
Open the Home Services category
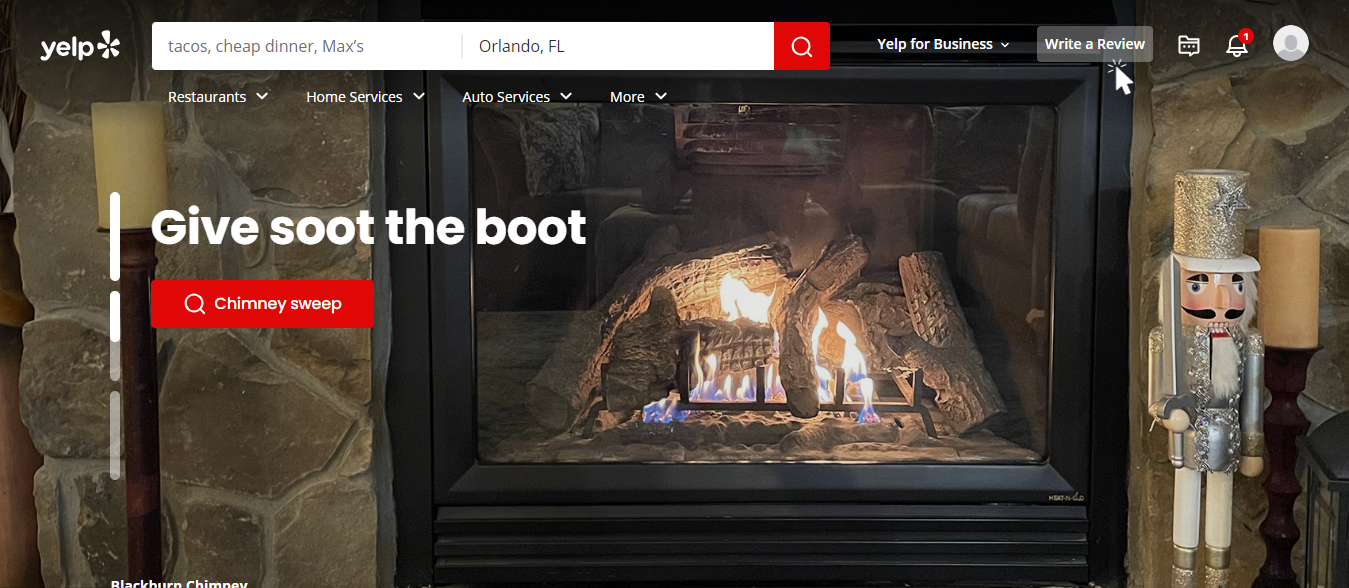pos(354,97)
